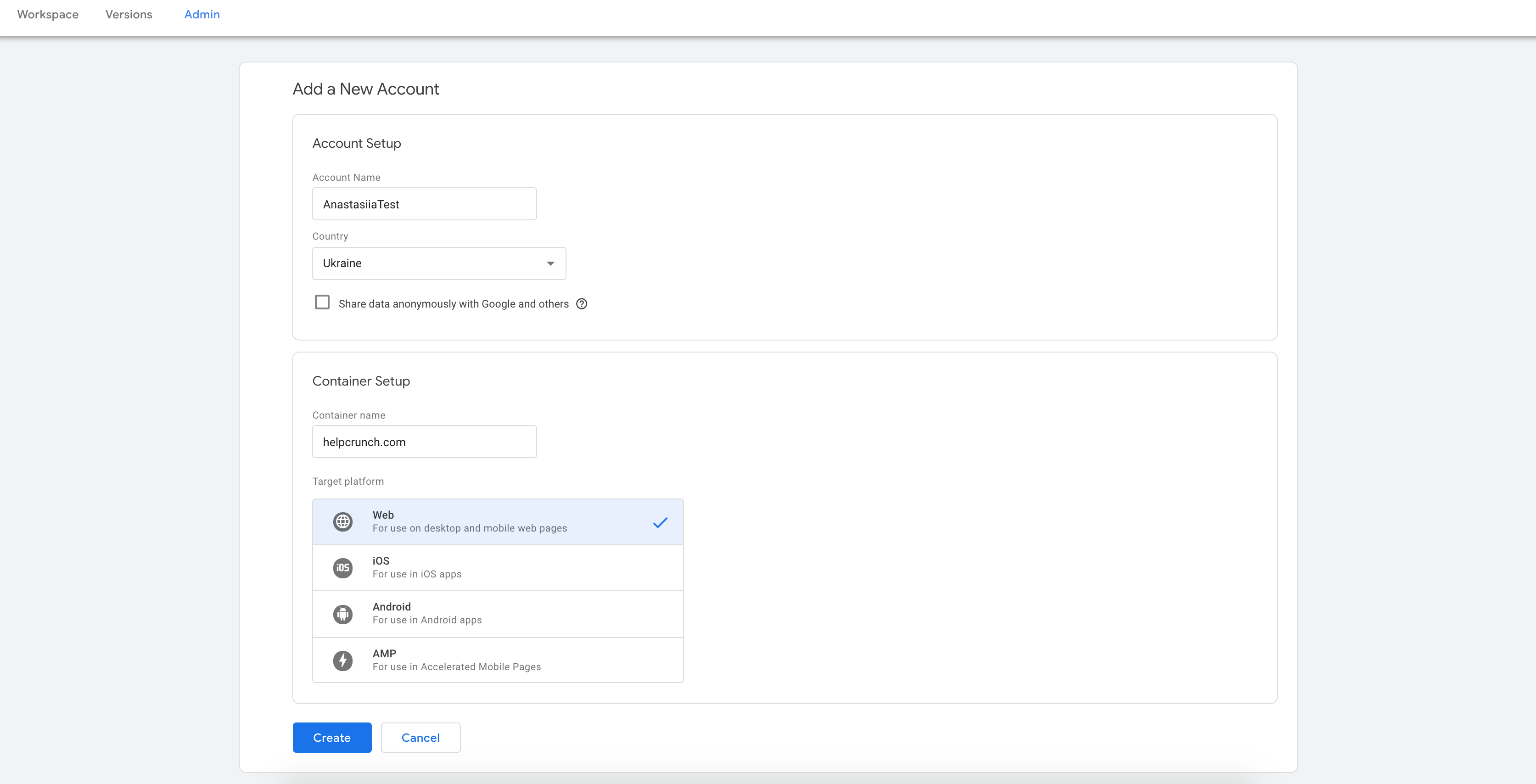Click the Add a New Account heading
Viewport: 1536px width, 784px height.
365,89
